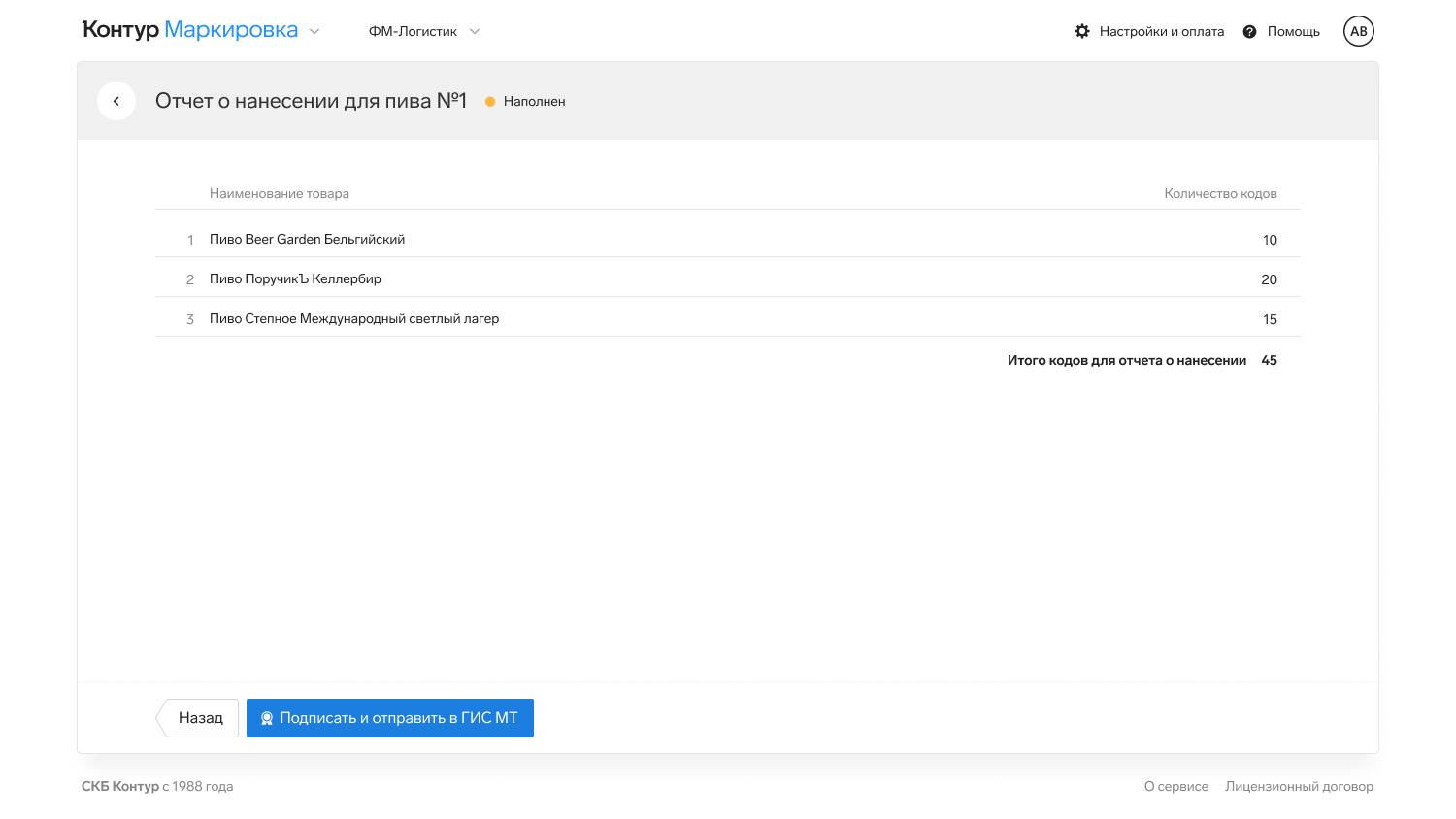Click the help question mark icon
The width and height of the screenshot is (1456, 819).
tap(1249, 31)
